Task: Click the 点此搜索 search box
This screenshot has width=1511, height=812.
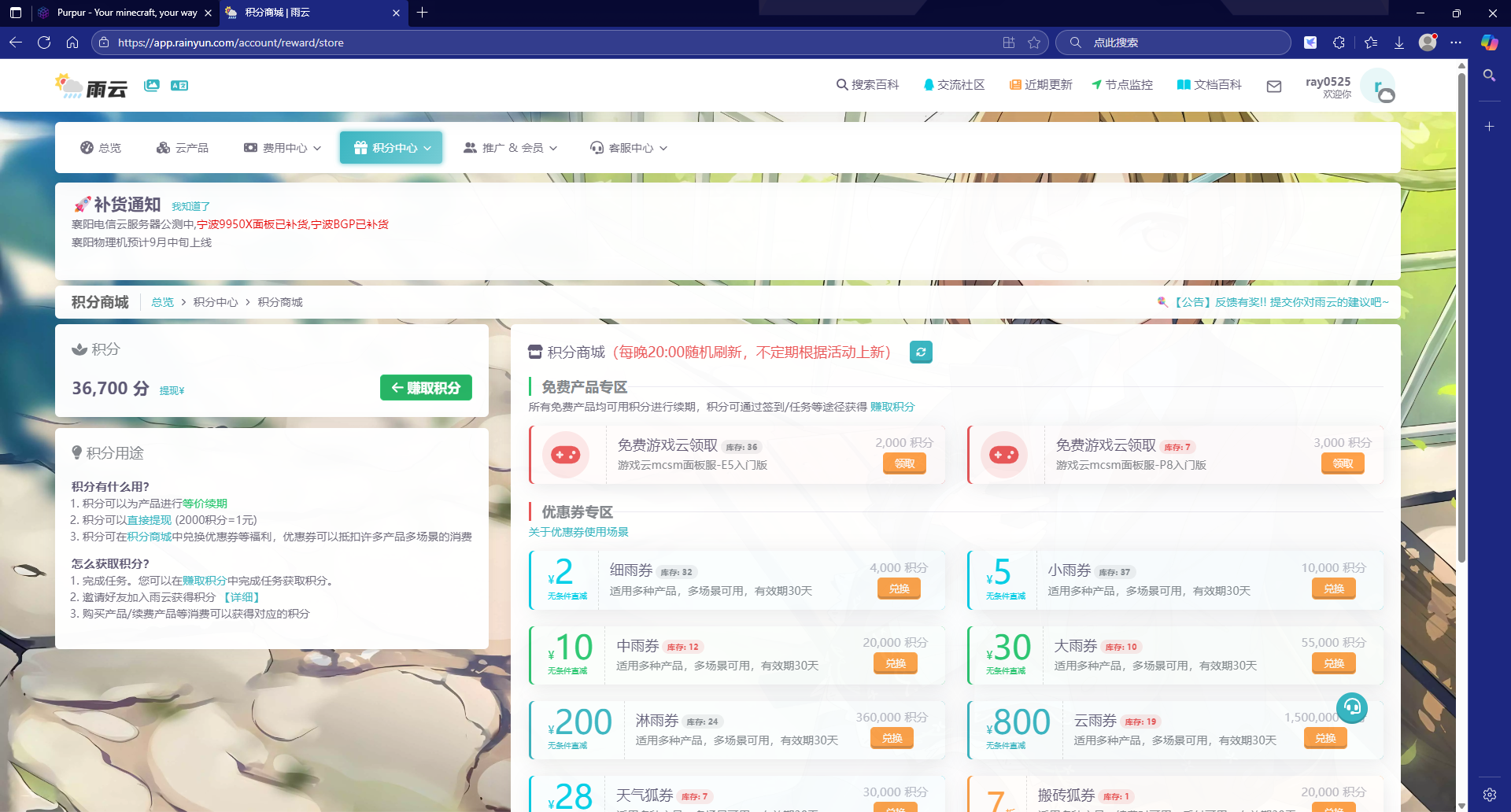Action: 1173,42
